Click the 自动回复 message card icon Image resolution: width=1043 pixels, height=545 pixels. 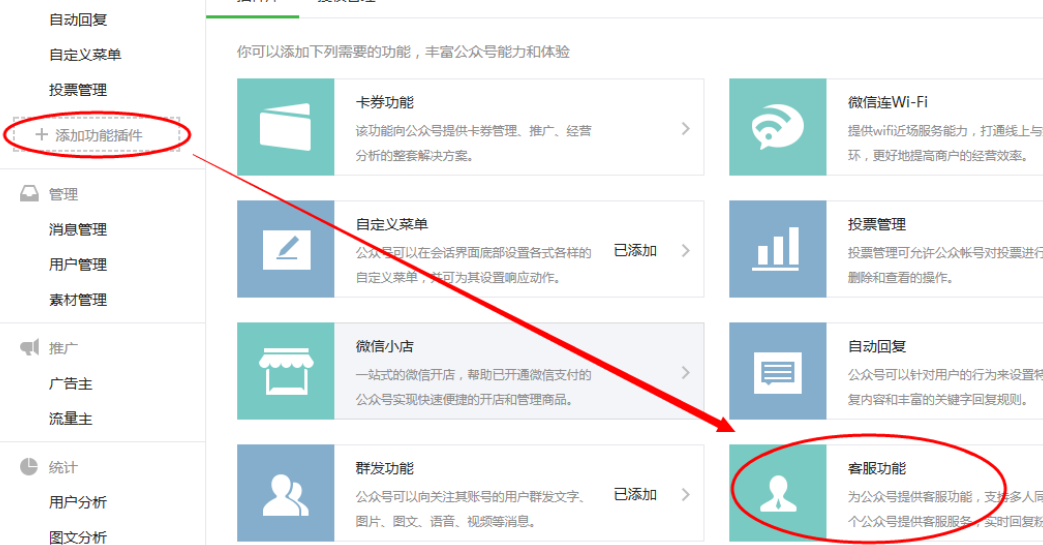778,373
